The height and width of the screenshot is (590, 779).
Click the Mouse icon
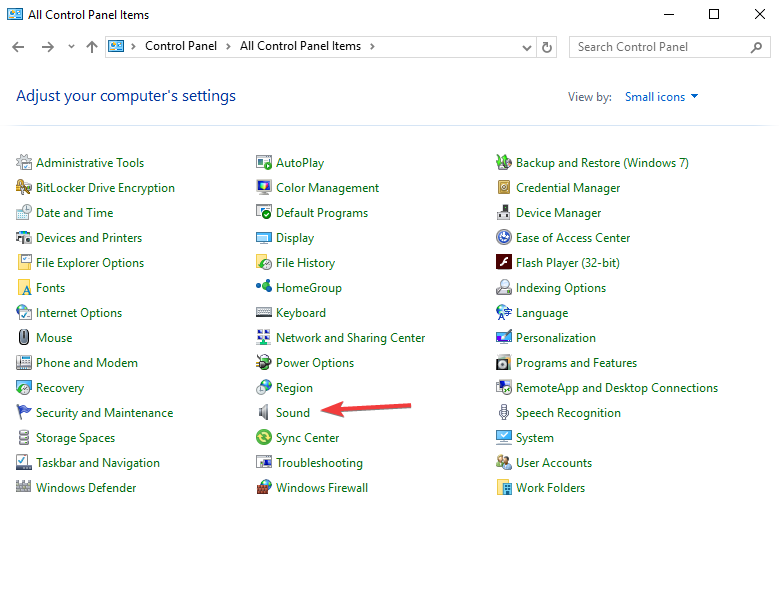pyautogui.click(x=23, y=337)
